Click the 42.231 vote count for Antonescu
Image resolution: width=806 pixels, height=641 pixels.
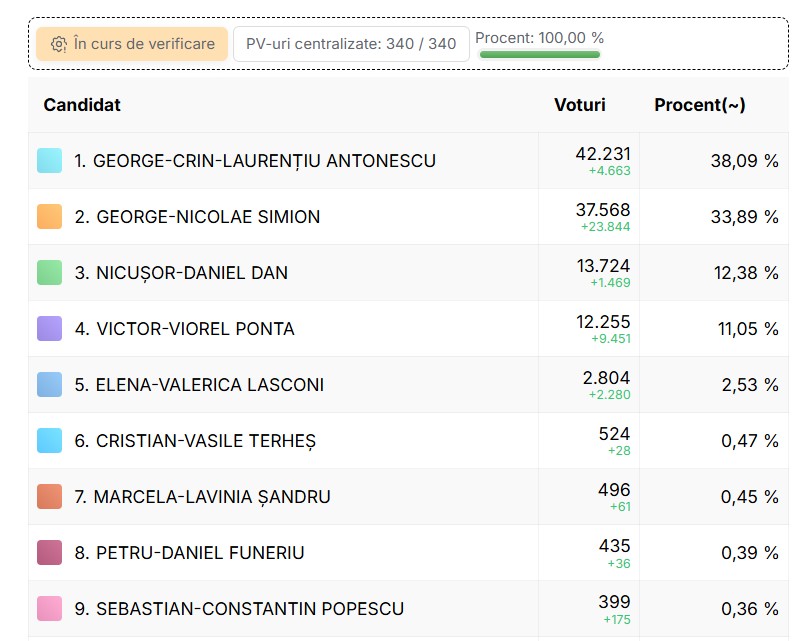(x=603, y=154)
